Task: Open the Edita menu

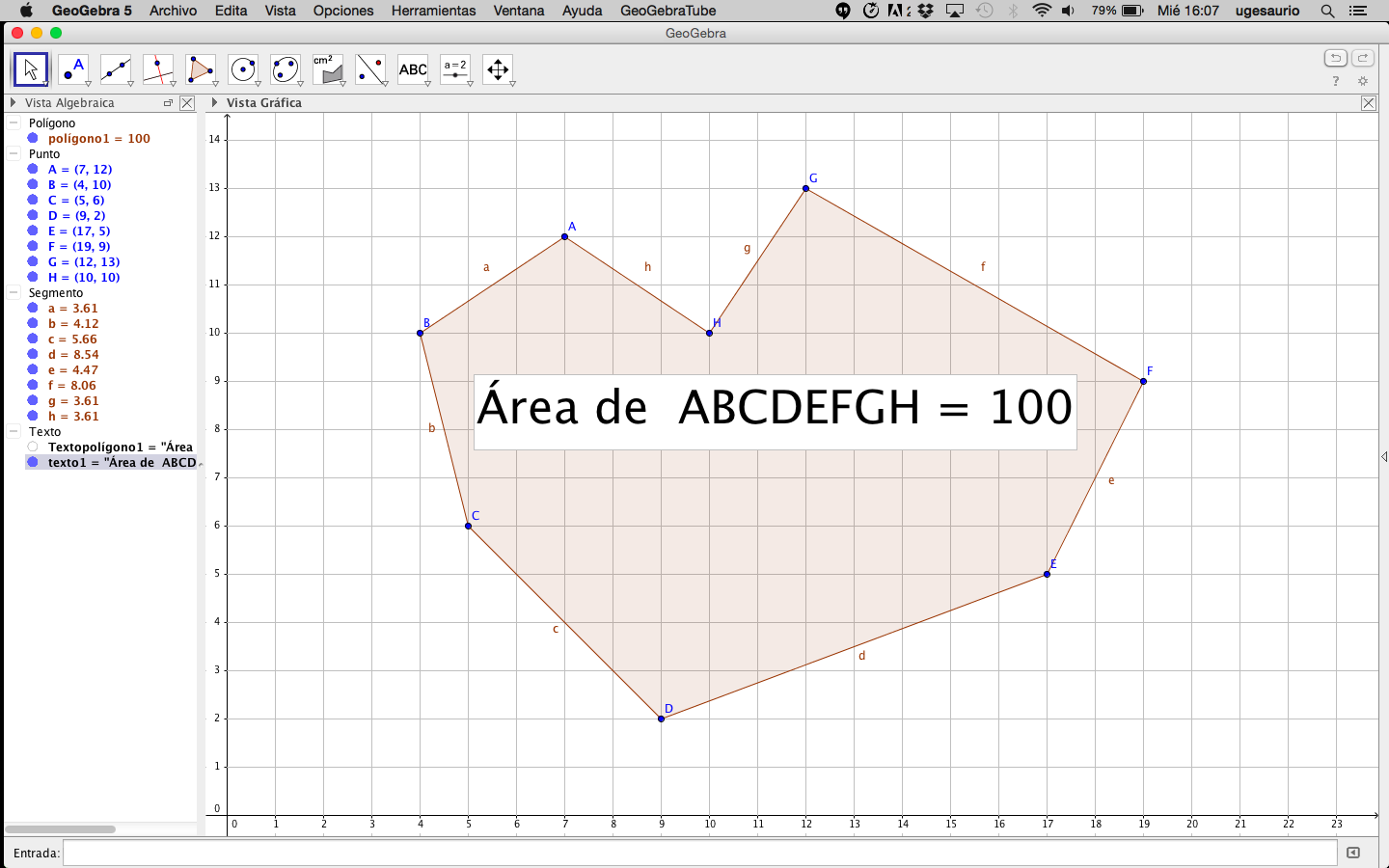Action: tap(231, 11)
